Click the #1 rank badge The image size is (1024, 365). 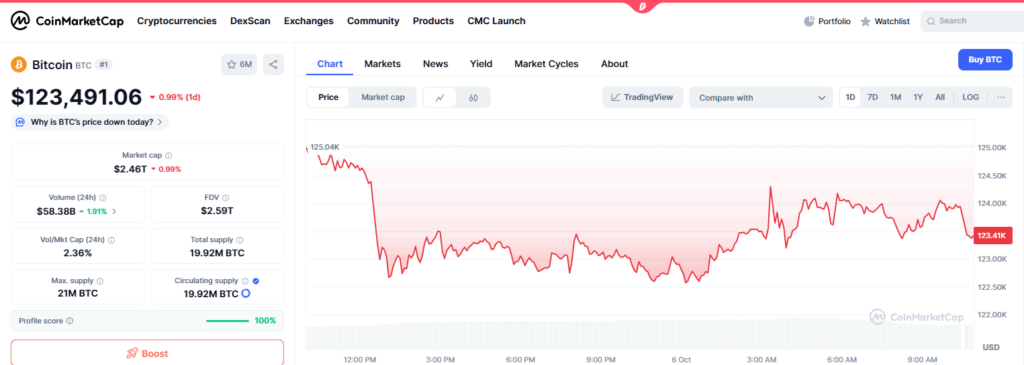coord(103,65)
